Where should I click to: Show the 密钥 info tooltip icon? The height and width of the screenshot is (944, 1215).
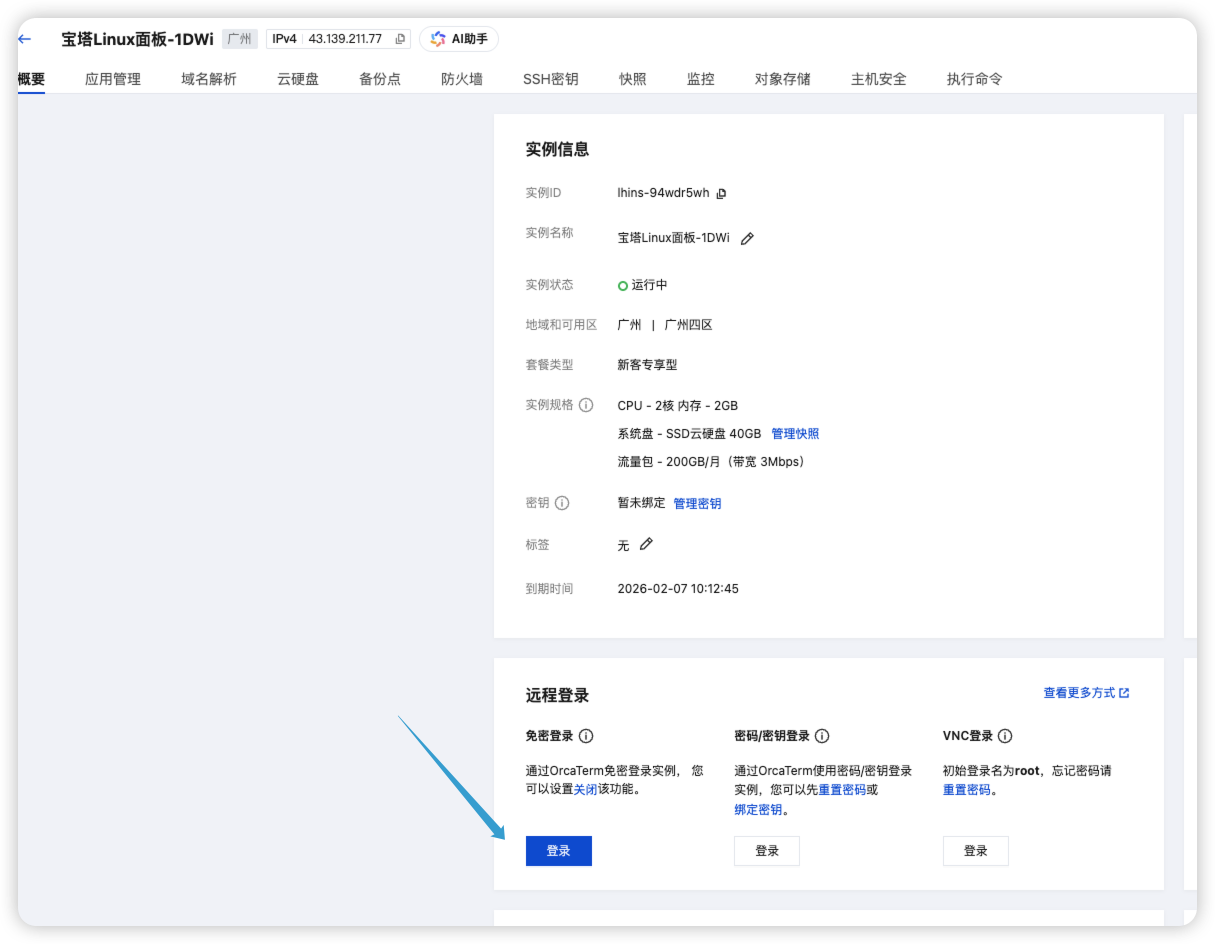(562, 503)
